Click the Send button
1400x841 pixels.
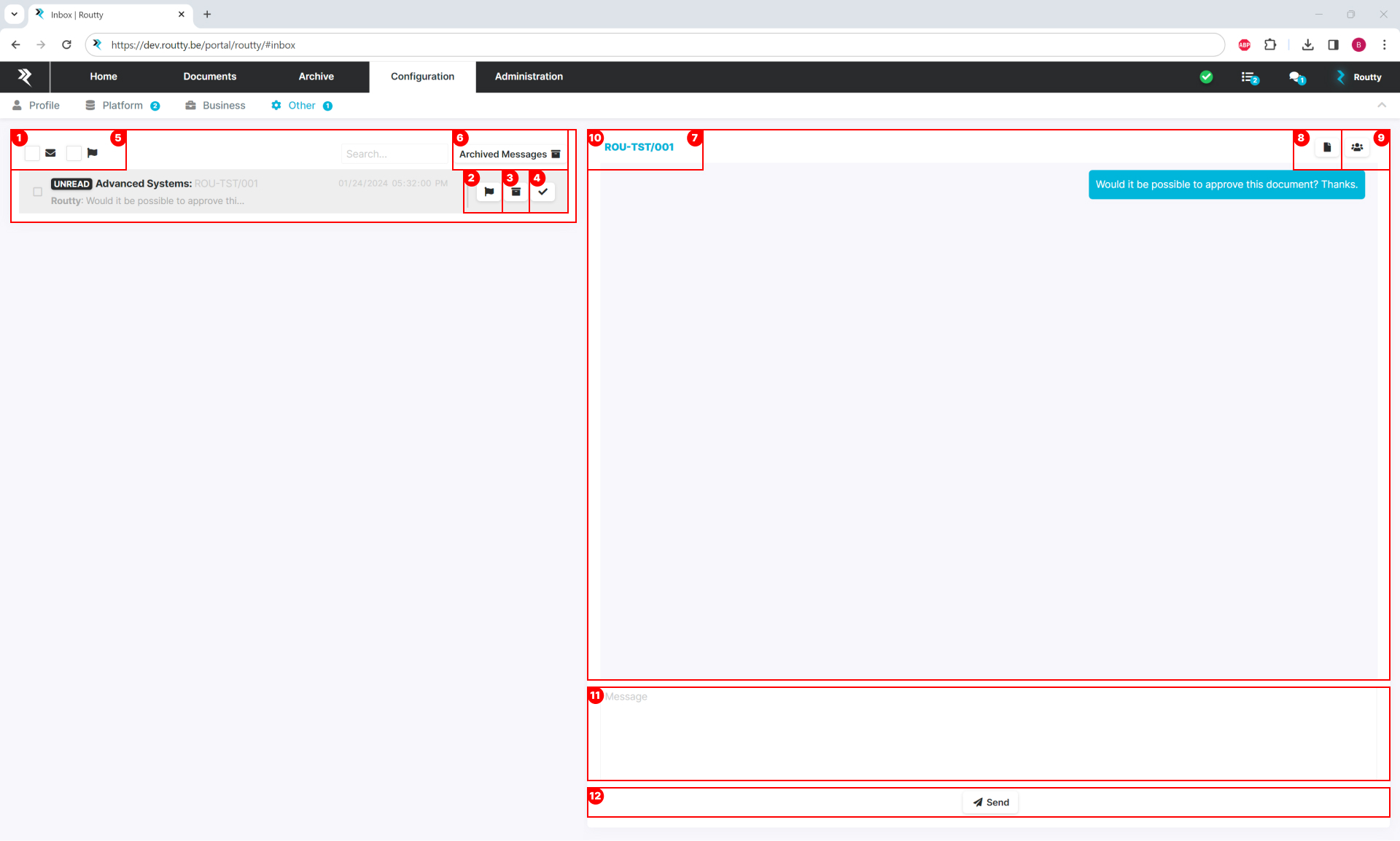pos(990,802)
